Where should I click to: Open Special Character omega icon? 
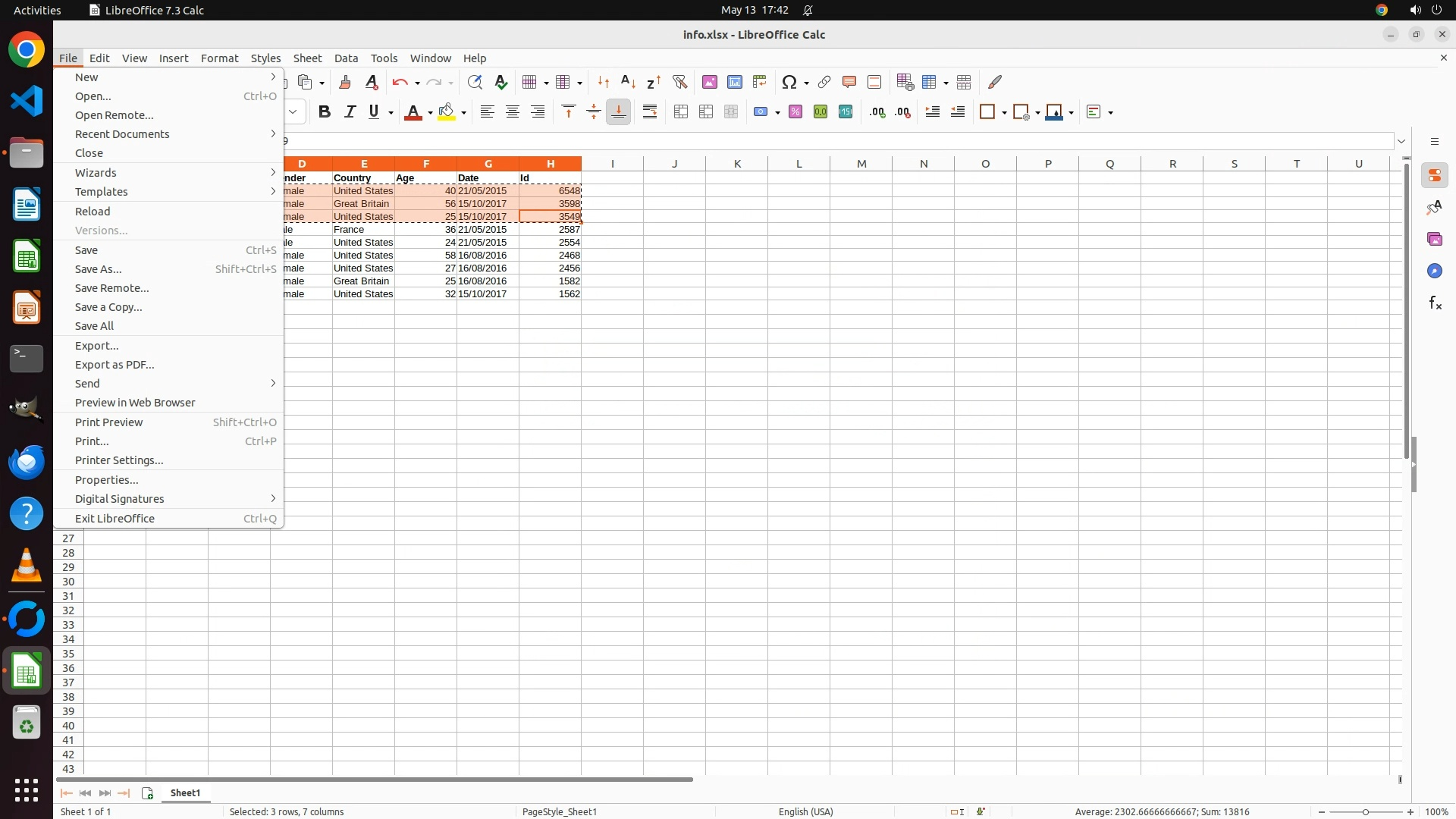(x=789, y=82)
